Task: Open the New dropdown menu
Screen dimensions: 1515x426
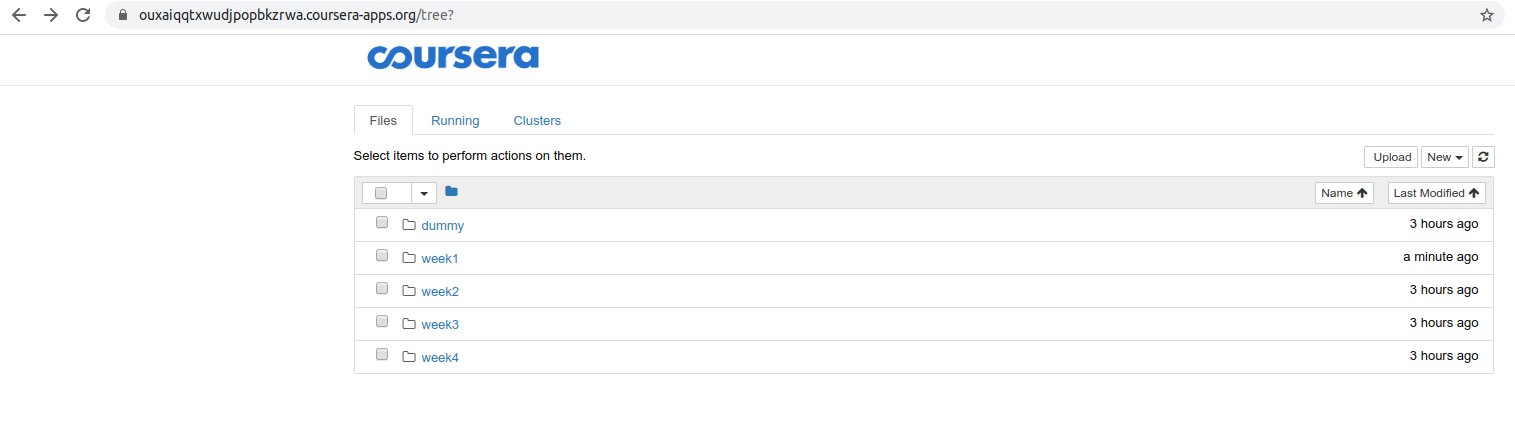Action: 1444,157
